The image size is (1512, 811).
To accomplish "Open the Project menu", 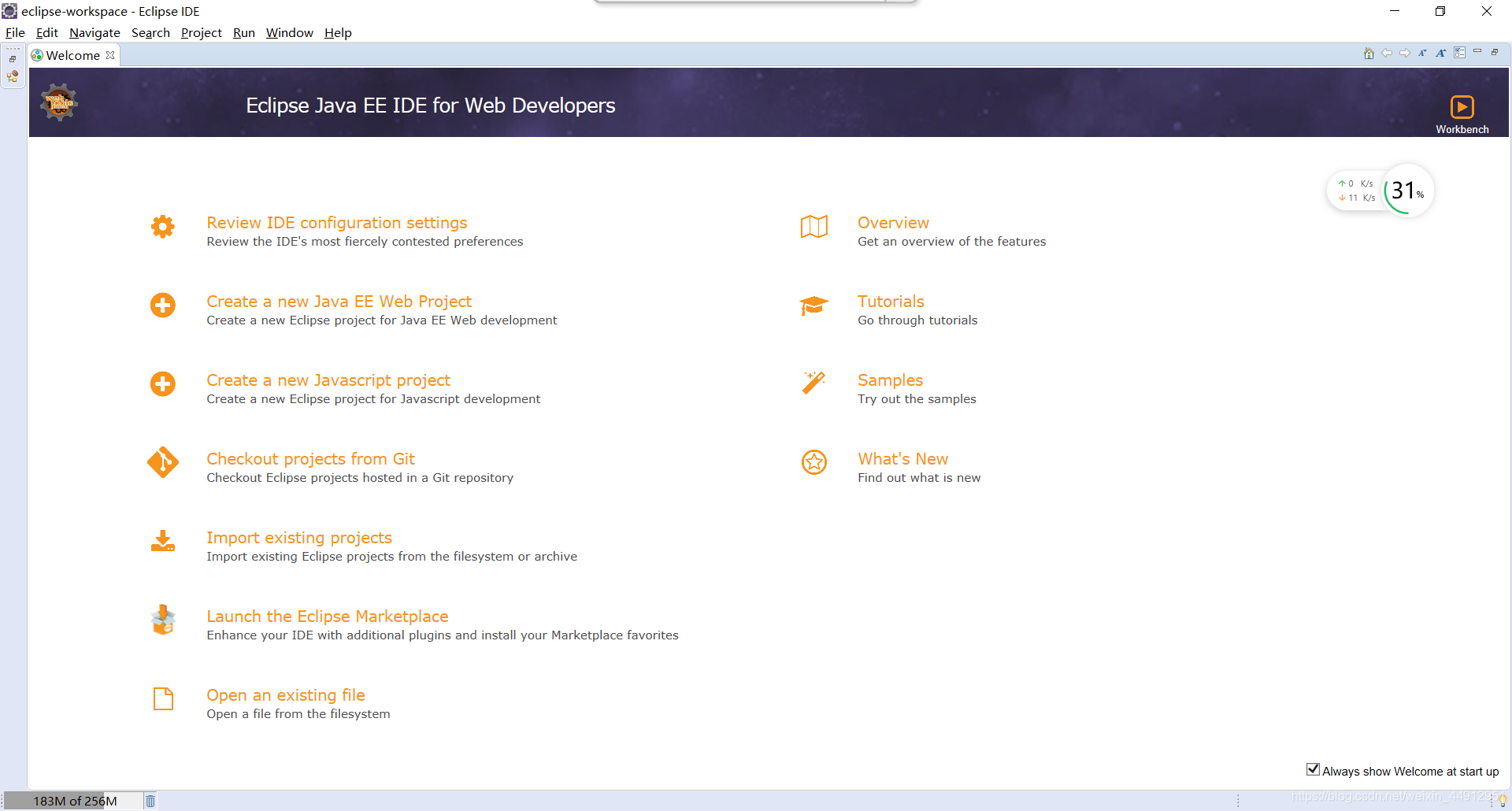I will (x=202, y=32).
